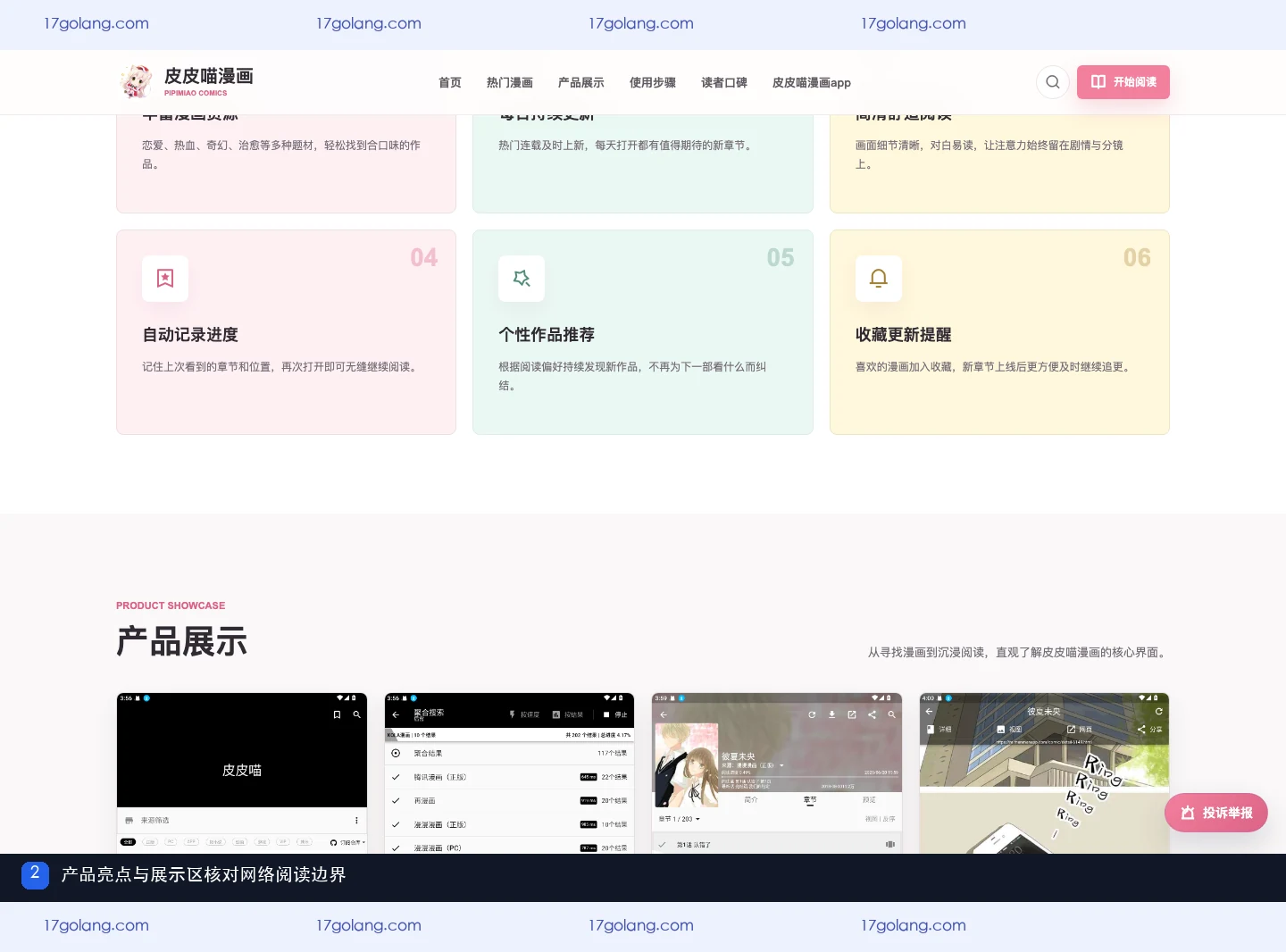1286x952 pixels.
Task: Click the 05 number on the green card
Action: coord(781,258)
